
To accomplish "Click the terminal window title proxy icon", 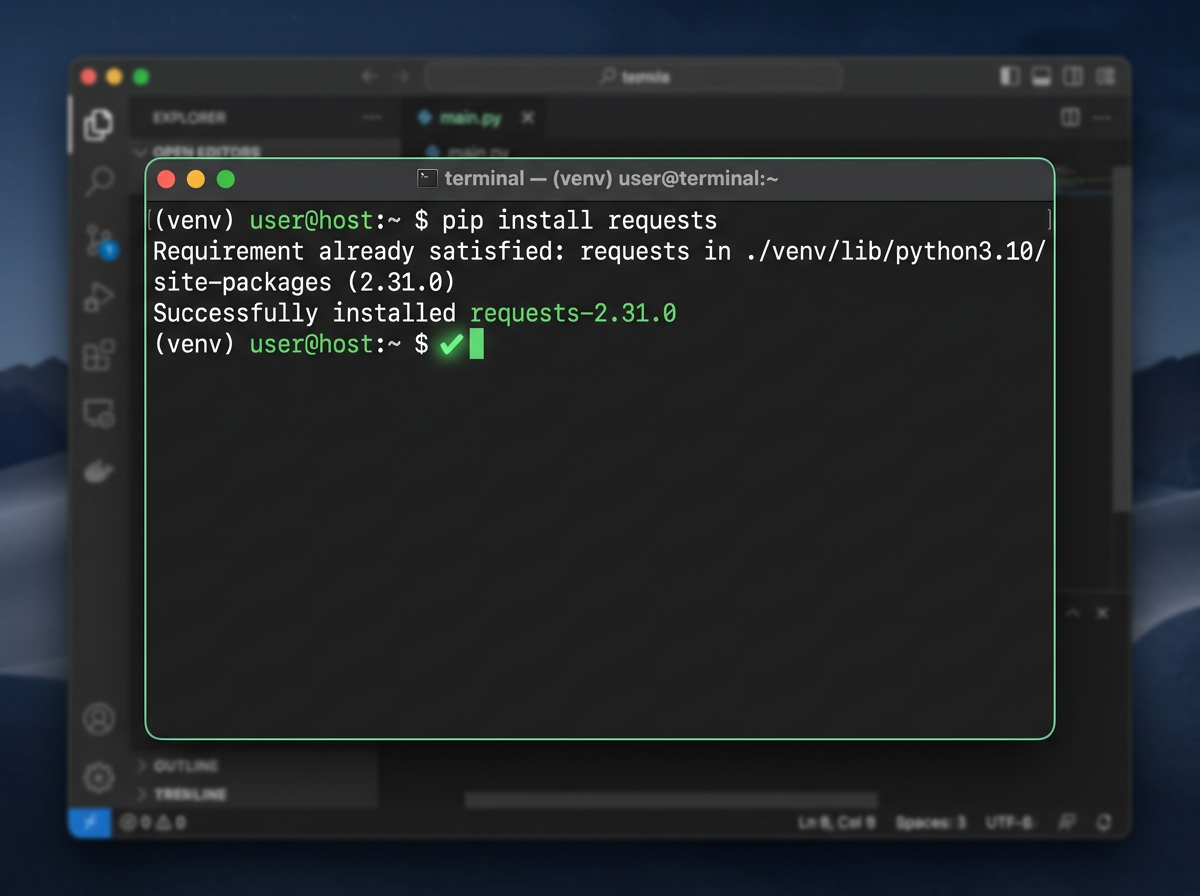I will click(427, 179).
